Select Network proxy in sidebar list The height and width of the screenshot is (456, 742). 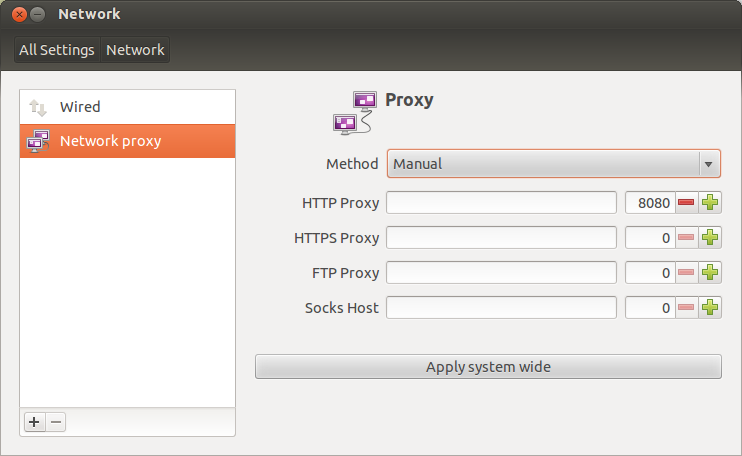tap(127, 141)
